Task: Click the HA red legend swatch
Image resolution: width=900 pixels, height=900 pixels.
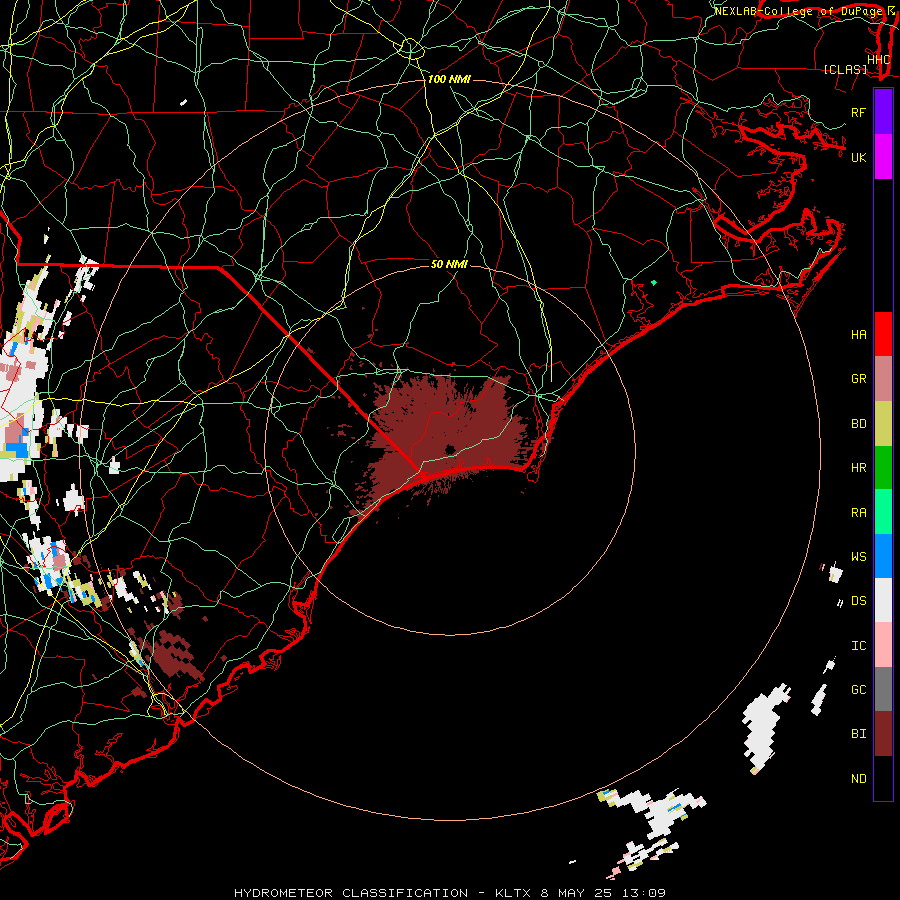Action: coord(883,334)
